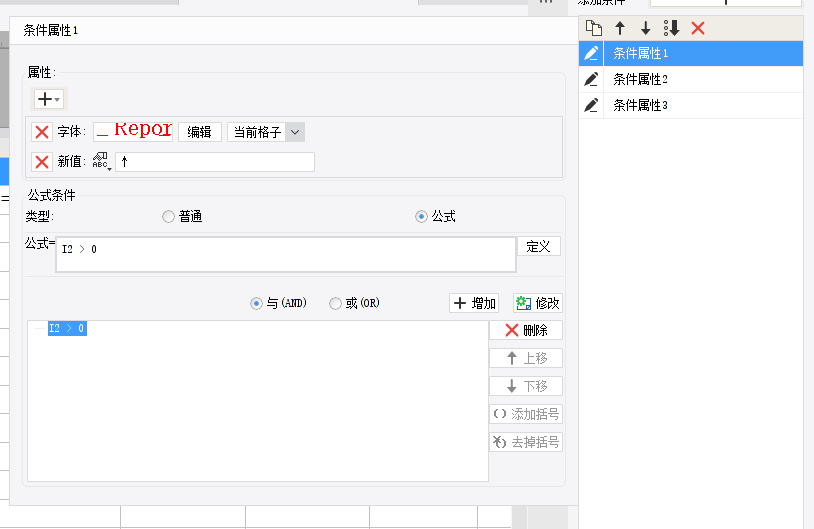
Task: Open the 新值 value type ABC icon
Action: [101, 161]
